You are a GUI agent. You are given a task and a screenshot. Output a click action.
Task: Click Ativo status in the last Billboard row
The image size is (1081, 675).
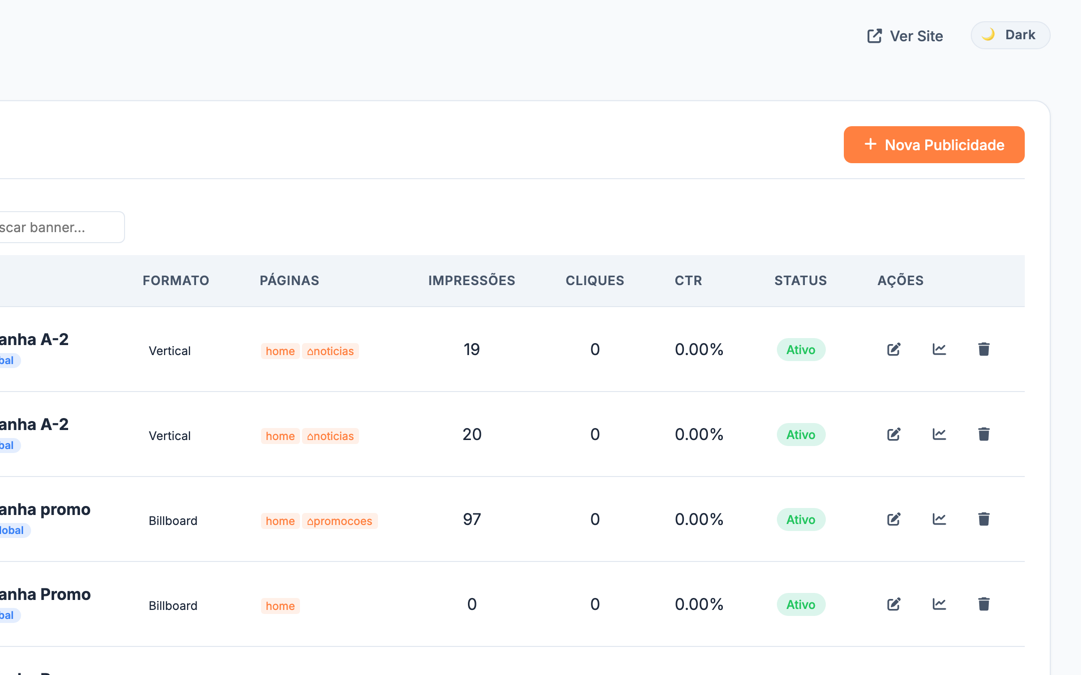point(800,604)
